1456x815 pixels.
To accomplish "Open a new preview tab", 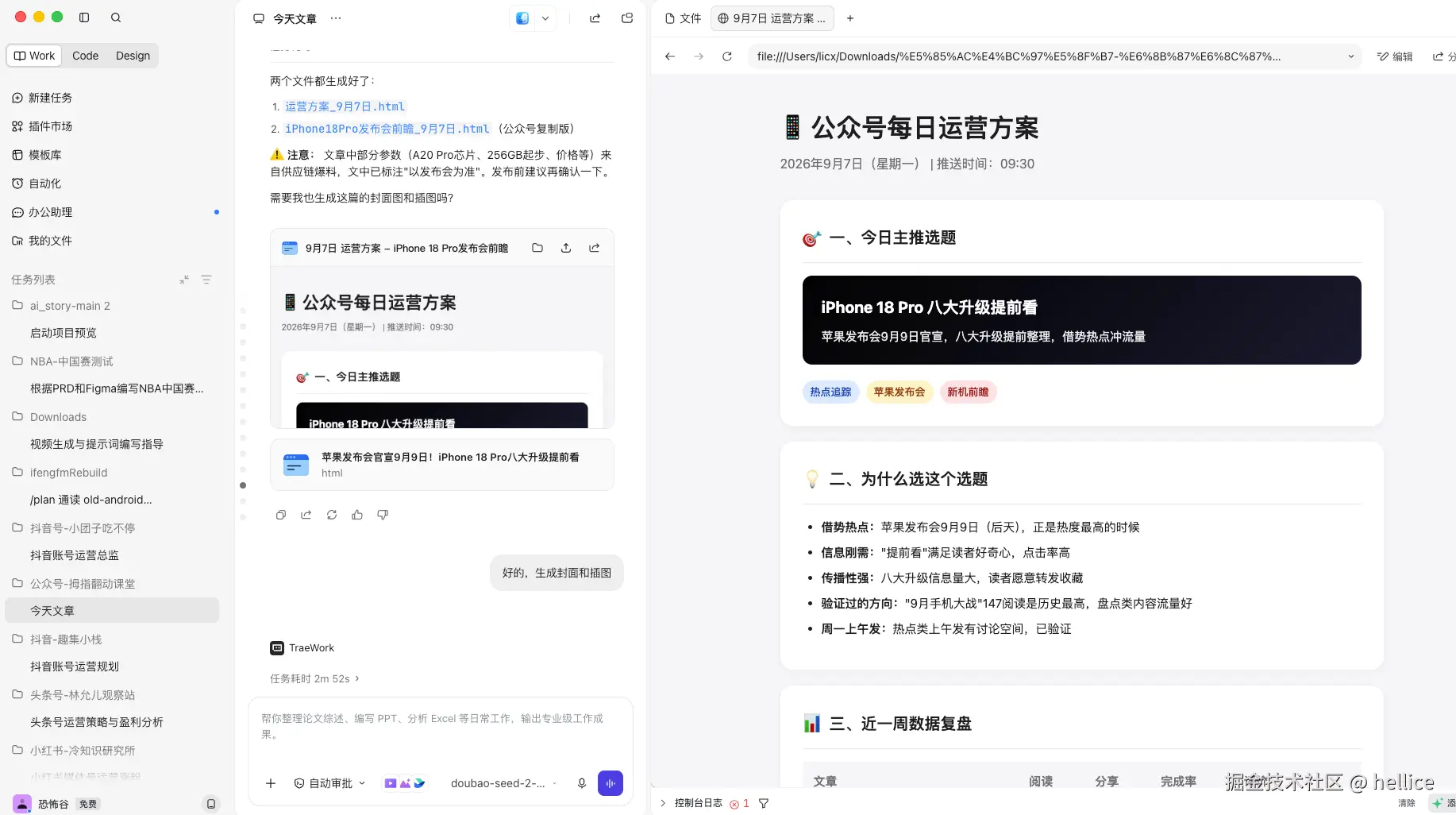I will (x=850, y=18).
